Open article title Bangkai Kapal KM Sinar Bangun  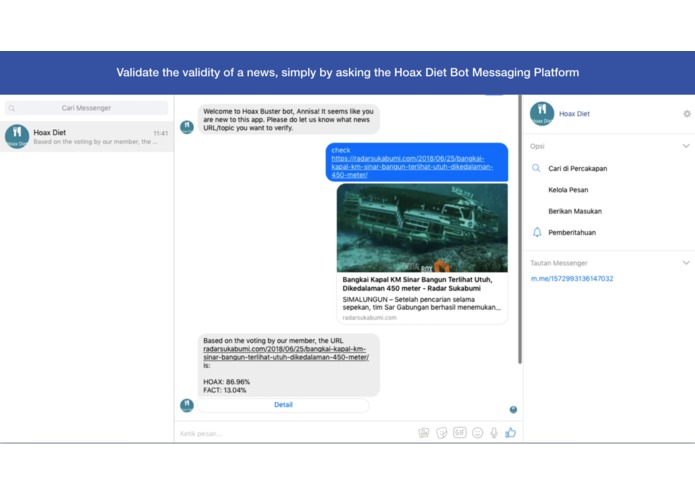(x=417, y=284)
